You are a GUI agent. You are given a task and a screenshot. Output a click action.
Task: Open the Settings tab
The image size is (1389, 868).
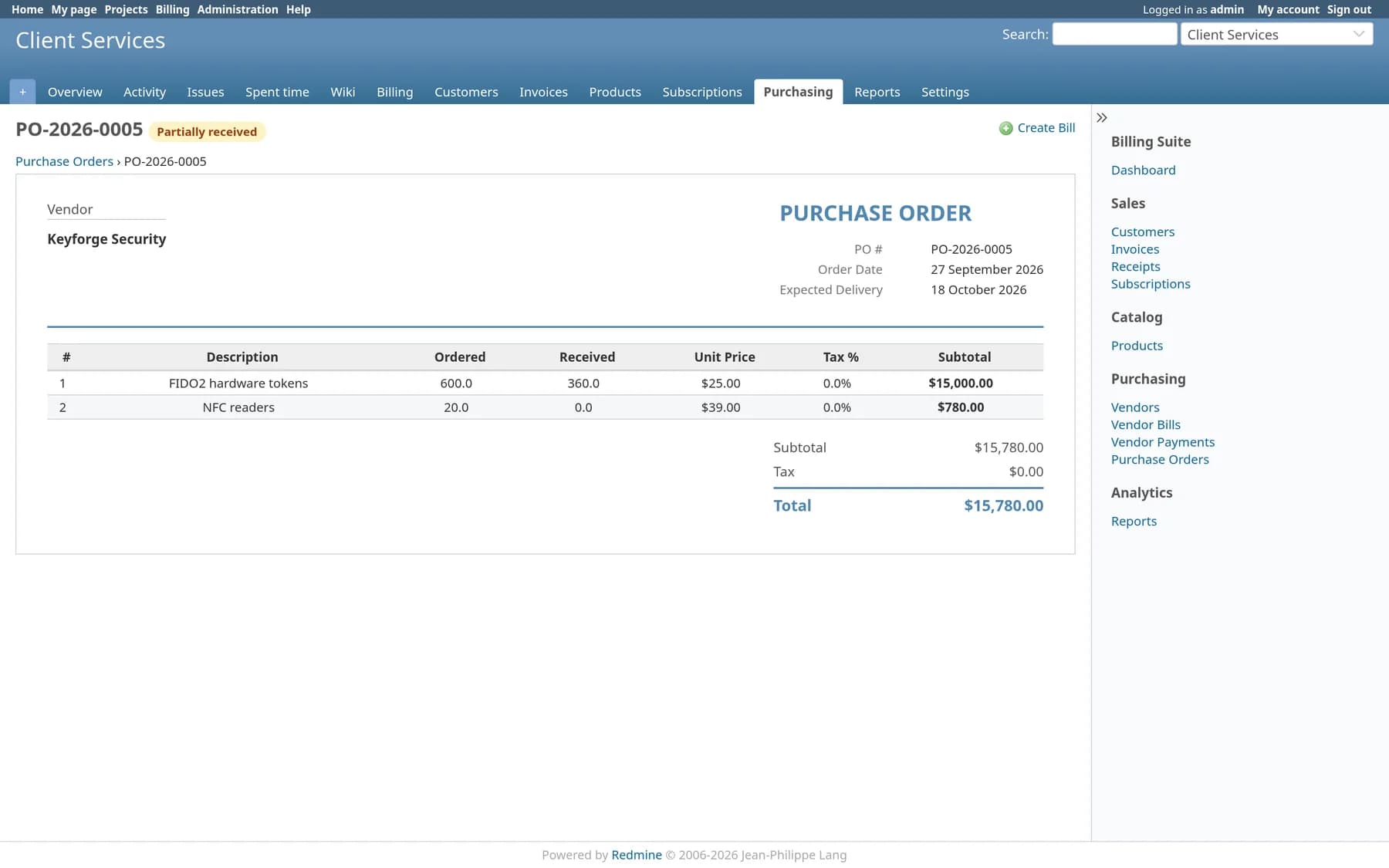point(945,92)
